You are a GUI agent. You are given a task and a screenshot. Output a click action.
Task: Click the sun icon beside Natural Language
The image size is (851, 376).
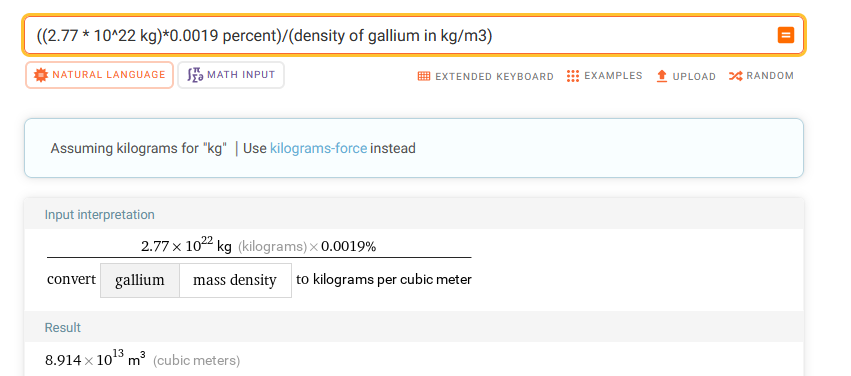[x=41, y=75]
